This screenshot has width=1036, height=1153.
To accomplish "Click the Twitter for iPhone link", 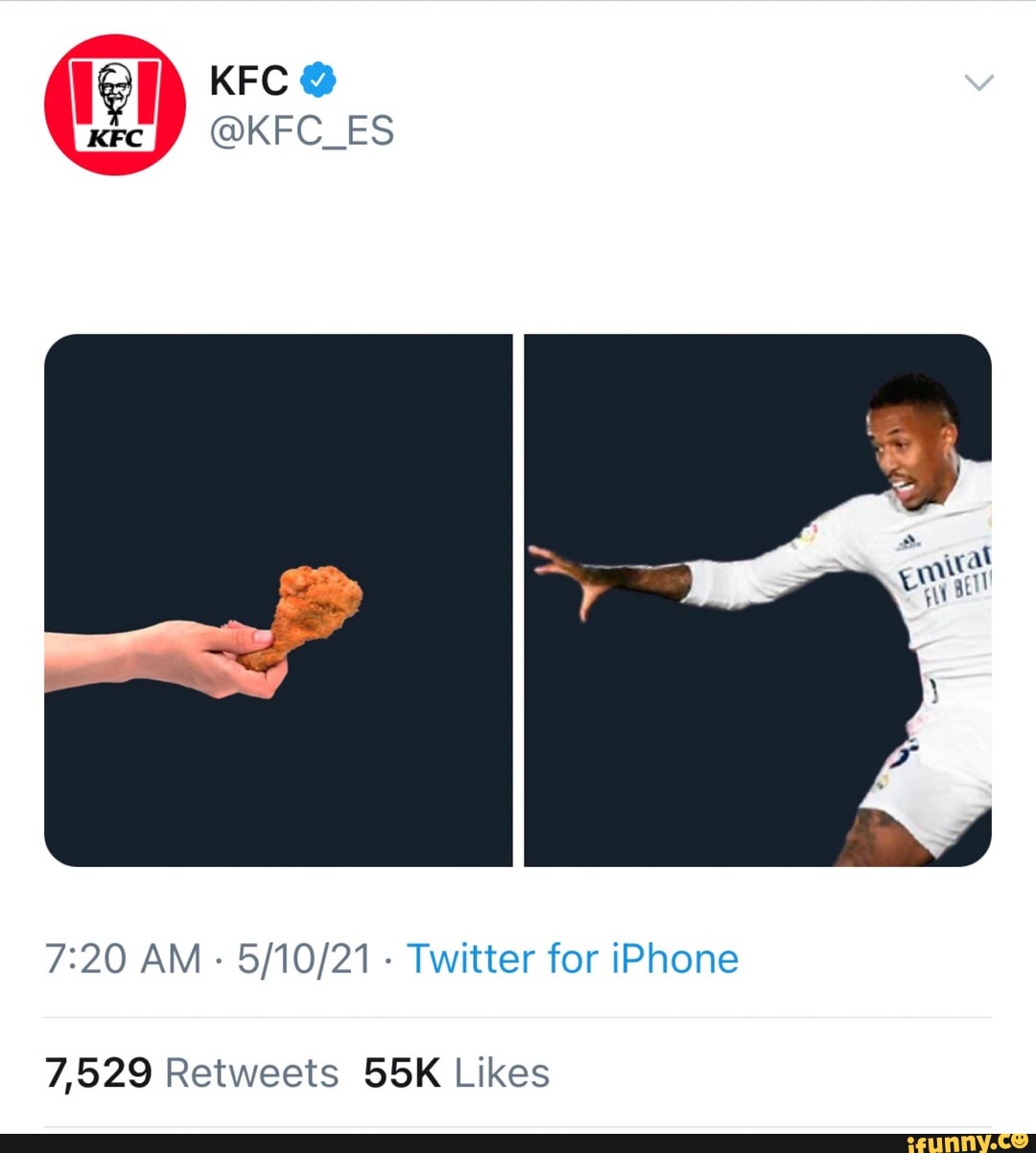I will click(x=571, y=957).
